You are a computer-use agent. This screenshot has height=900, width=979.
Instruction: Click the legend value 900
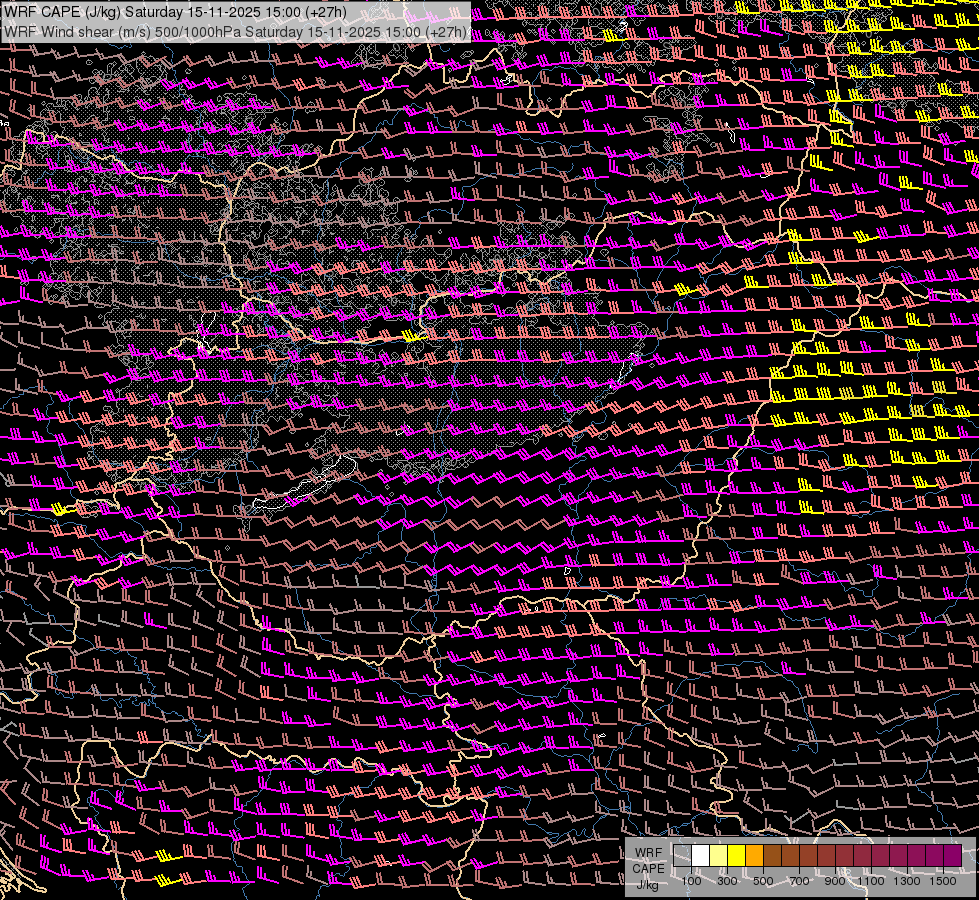click(x=835, y=881)
